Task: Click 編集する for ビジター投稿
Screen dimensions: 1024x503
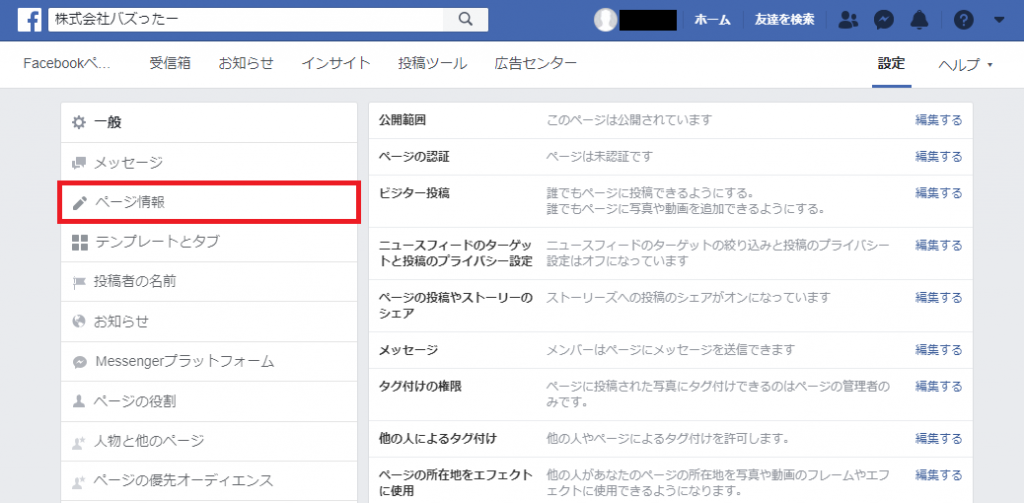Action: pos(938,193)
